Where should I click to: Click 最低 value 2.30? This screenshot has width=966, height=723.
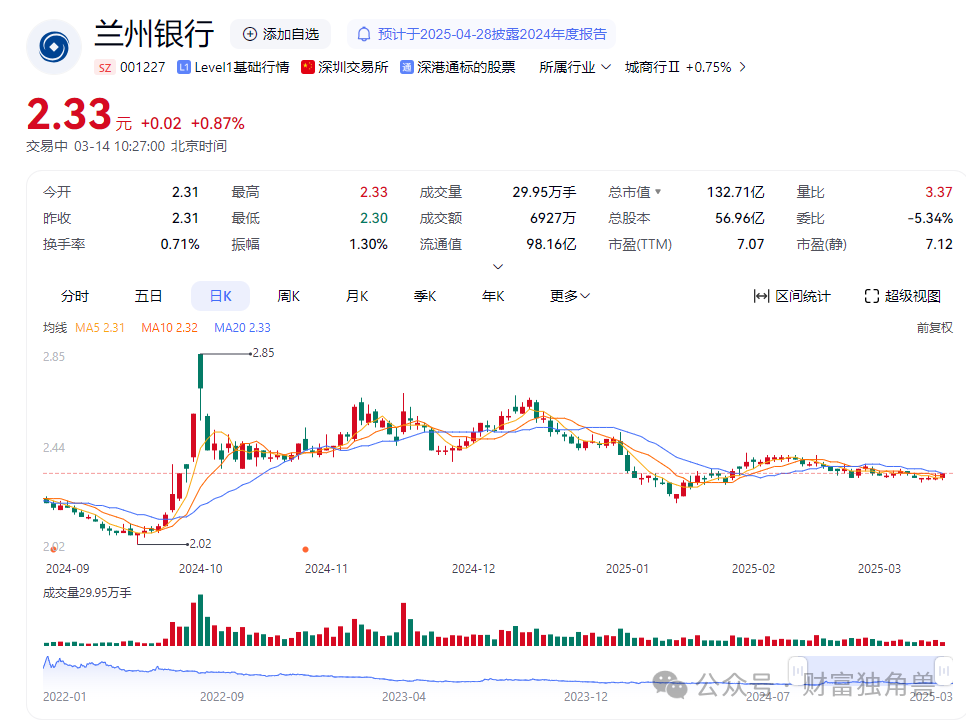374,218
